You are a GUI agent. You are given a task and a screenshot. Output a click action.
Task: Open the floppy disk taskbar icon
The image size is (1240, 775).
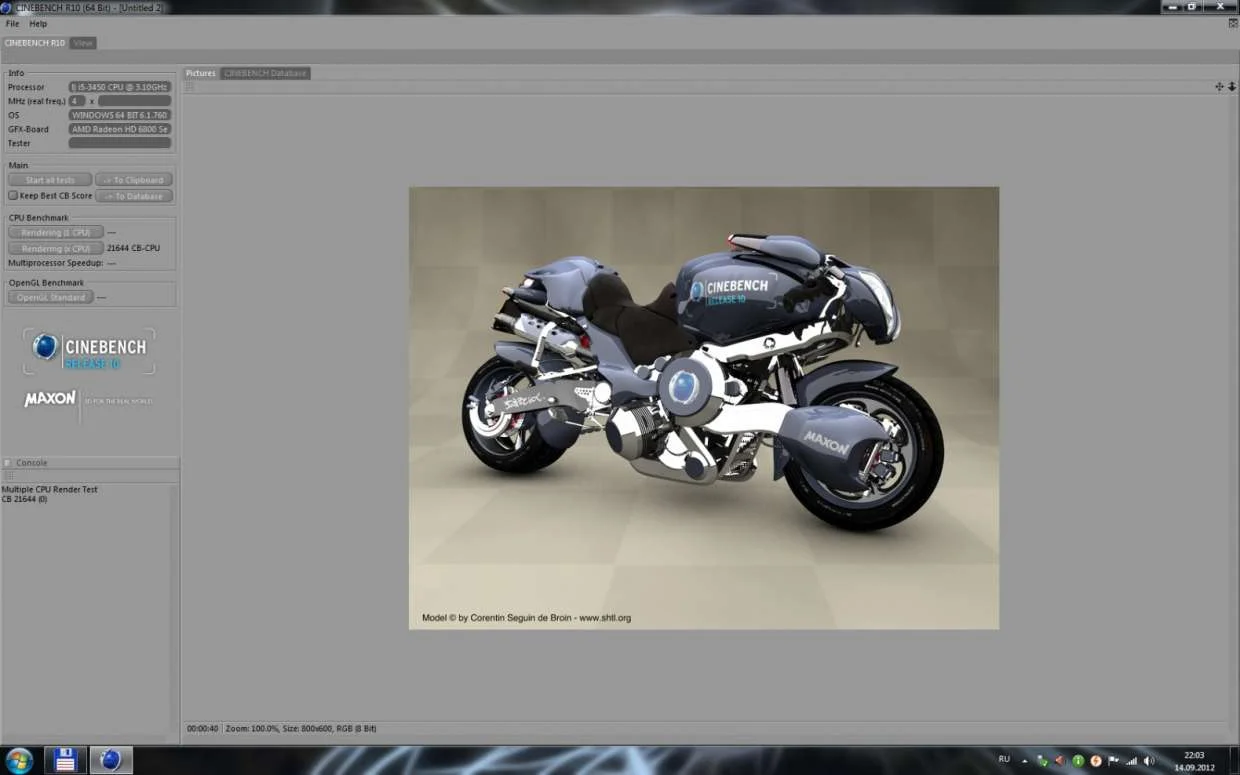pos(66,760)
